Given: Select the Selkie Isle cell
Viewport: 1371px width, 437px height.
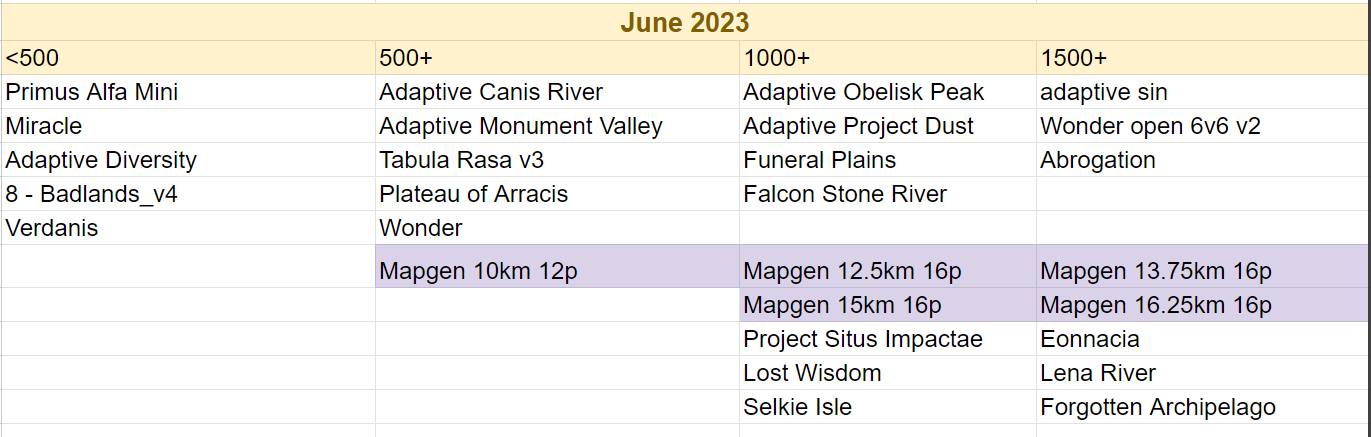Looking at the screenshot, I should click(x=888, y=407).
